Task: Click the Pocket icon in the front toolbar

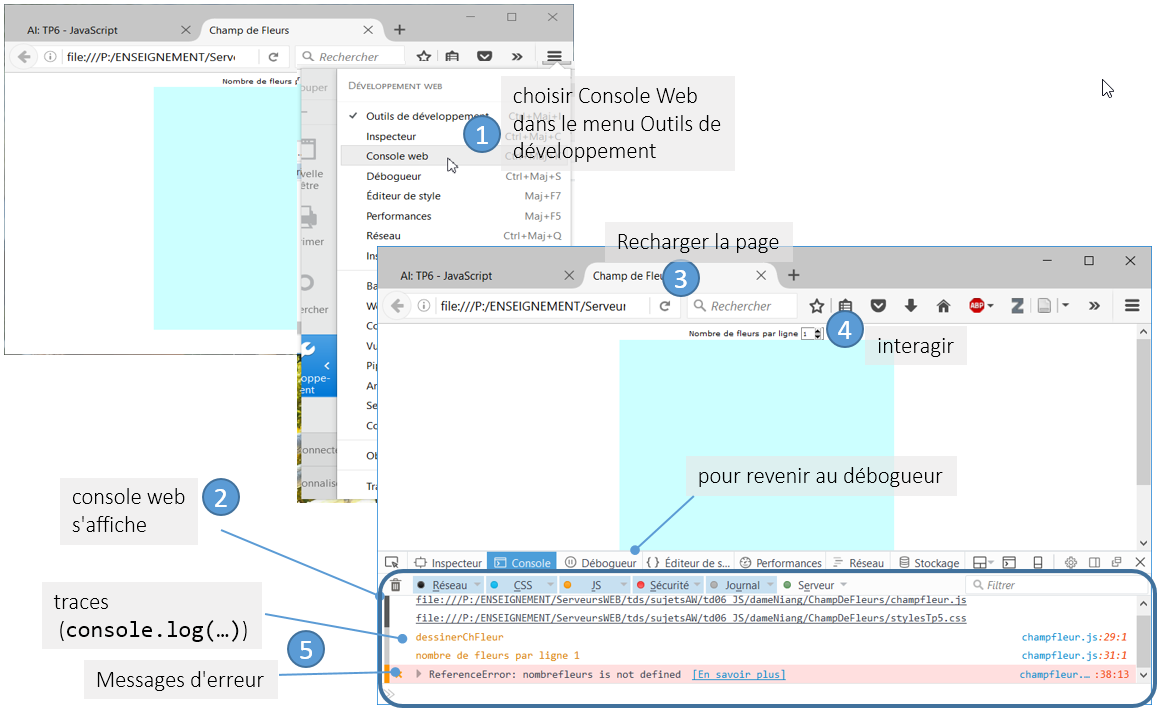Action: click(x=878, y=306)
